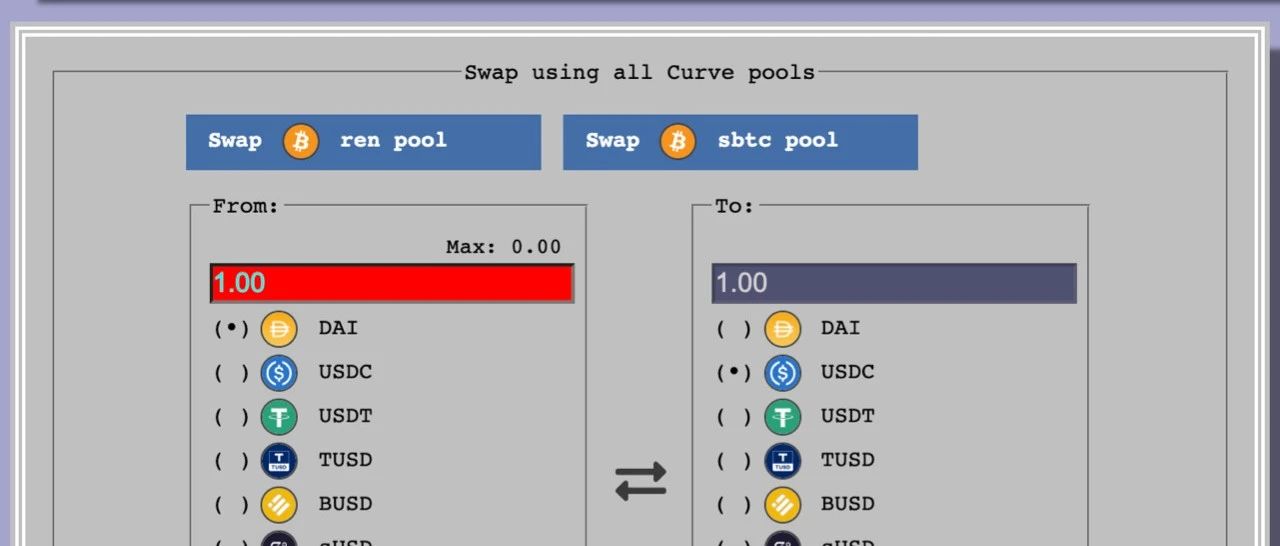Select the TUSD radio button under To
The height and width of the screenshot is (546, 1280).
coord(734,460)
